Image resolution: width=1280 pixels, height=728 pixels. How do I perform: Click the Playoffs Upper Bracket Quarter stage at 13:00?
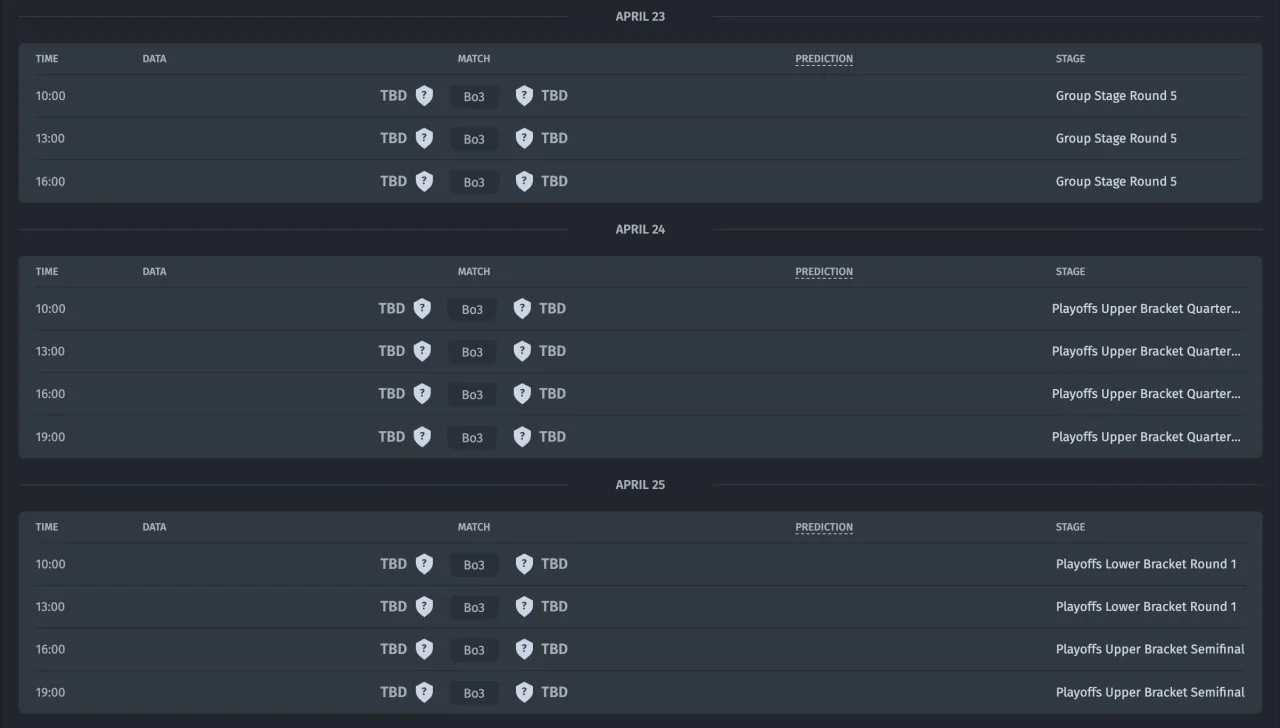1146,351
